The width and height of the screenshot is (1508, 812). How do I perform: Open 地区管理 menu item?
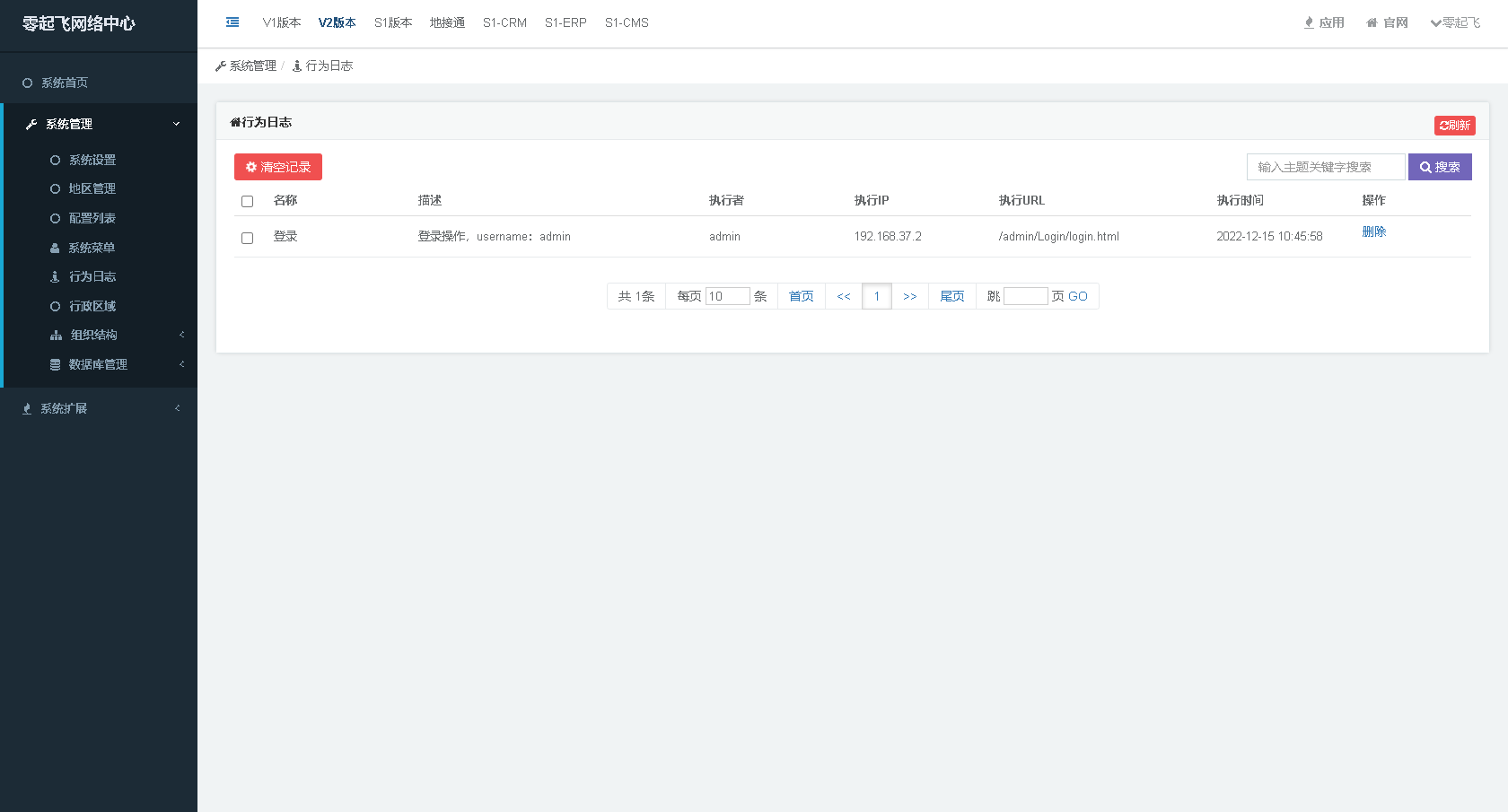pyautogui.click(x=92, y=188)
